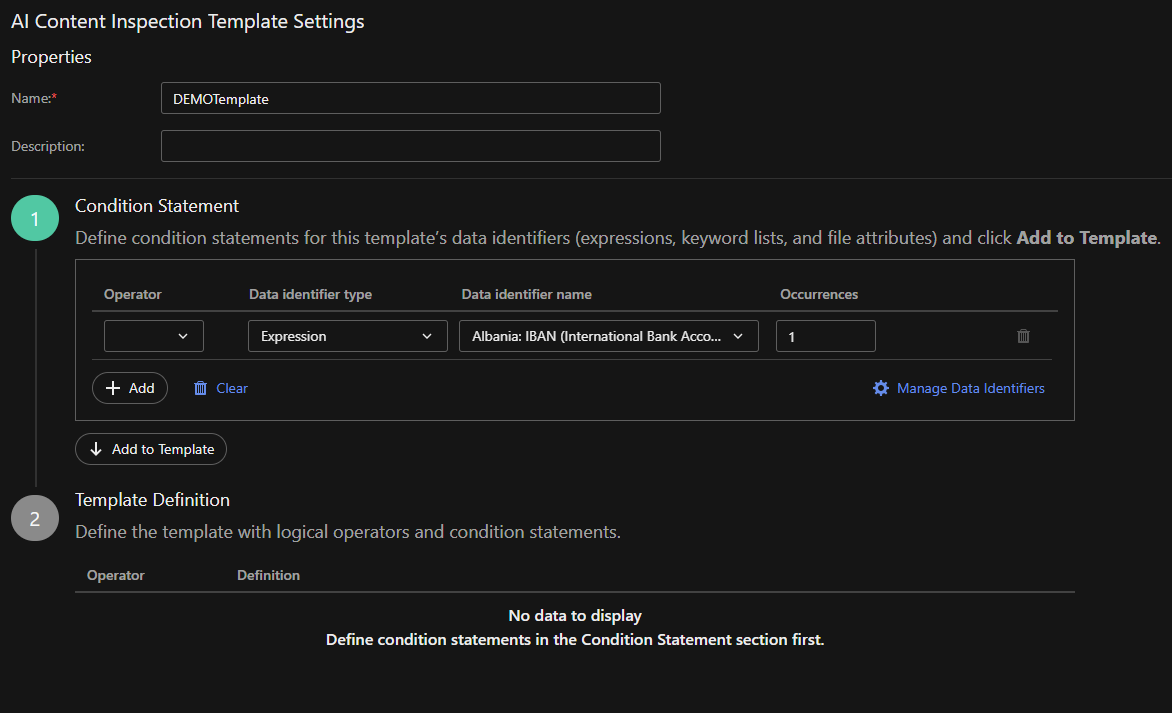The height and width of the screenshot is (713, 1172).
Task: Click into the empty Description field
Action: tap(410, 146)
